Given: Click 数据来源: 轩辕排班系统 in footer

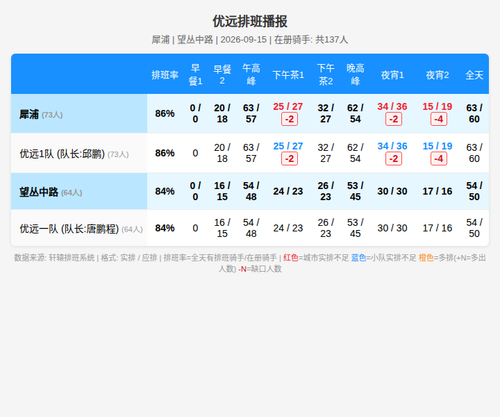Looking at the screenshot, I should 54,258.
